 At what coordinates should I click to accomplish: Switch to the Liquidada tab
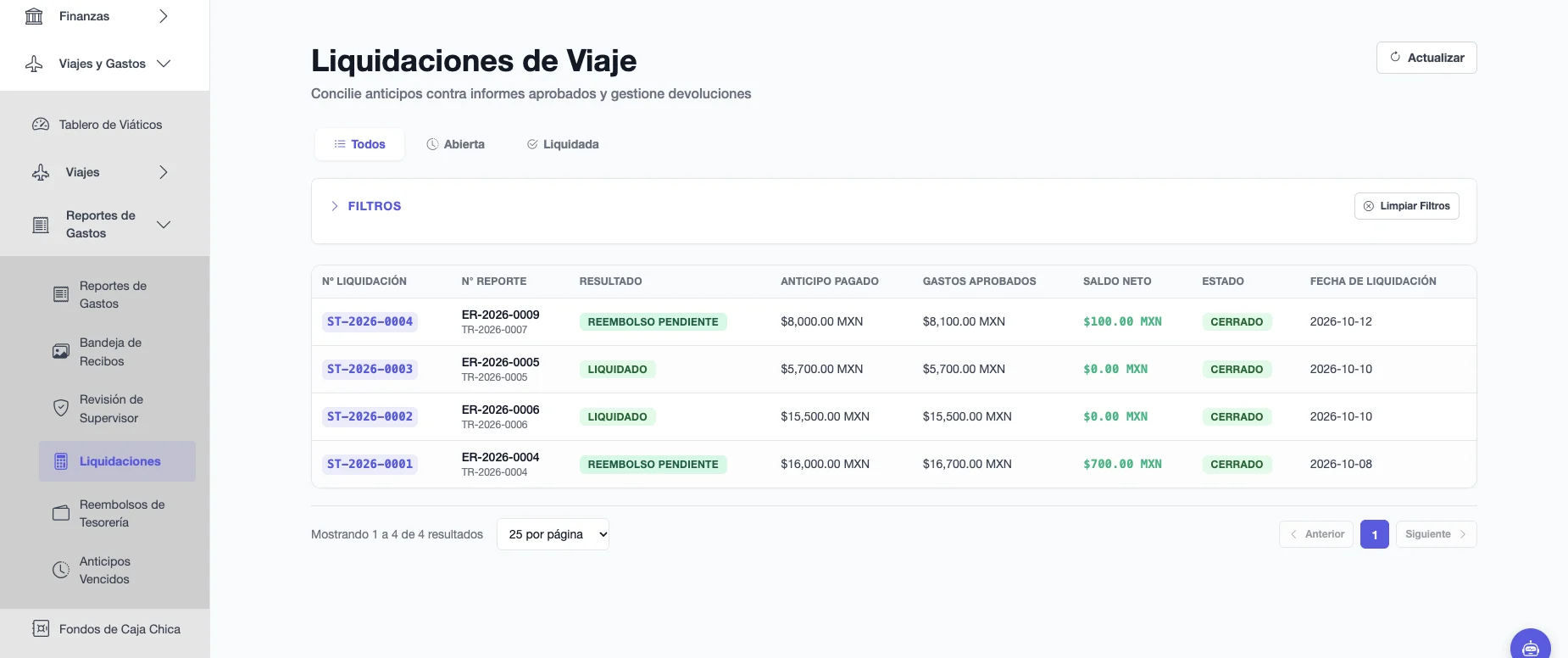tap(563, 144)
